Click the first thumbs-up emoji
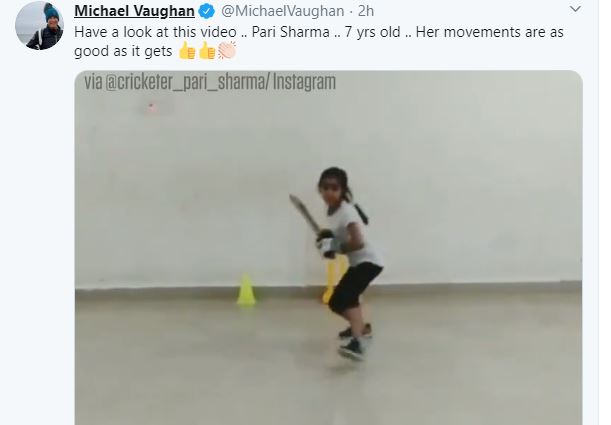 coord(187,51)
